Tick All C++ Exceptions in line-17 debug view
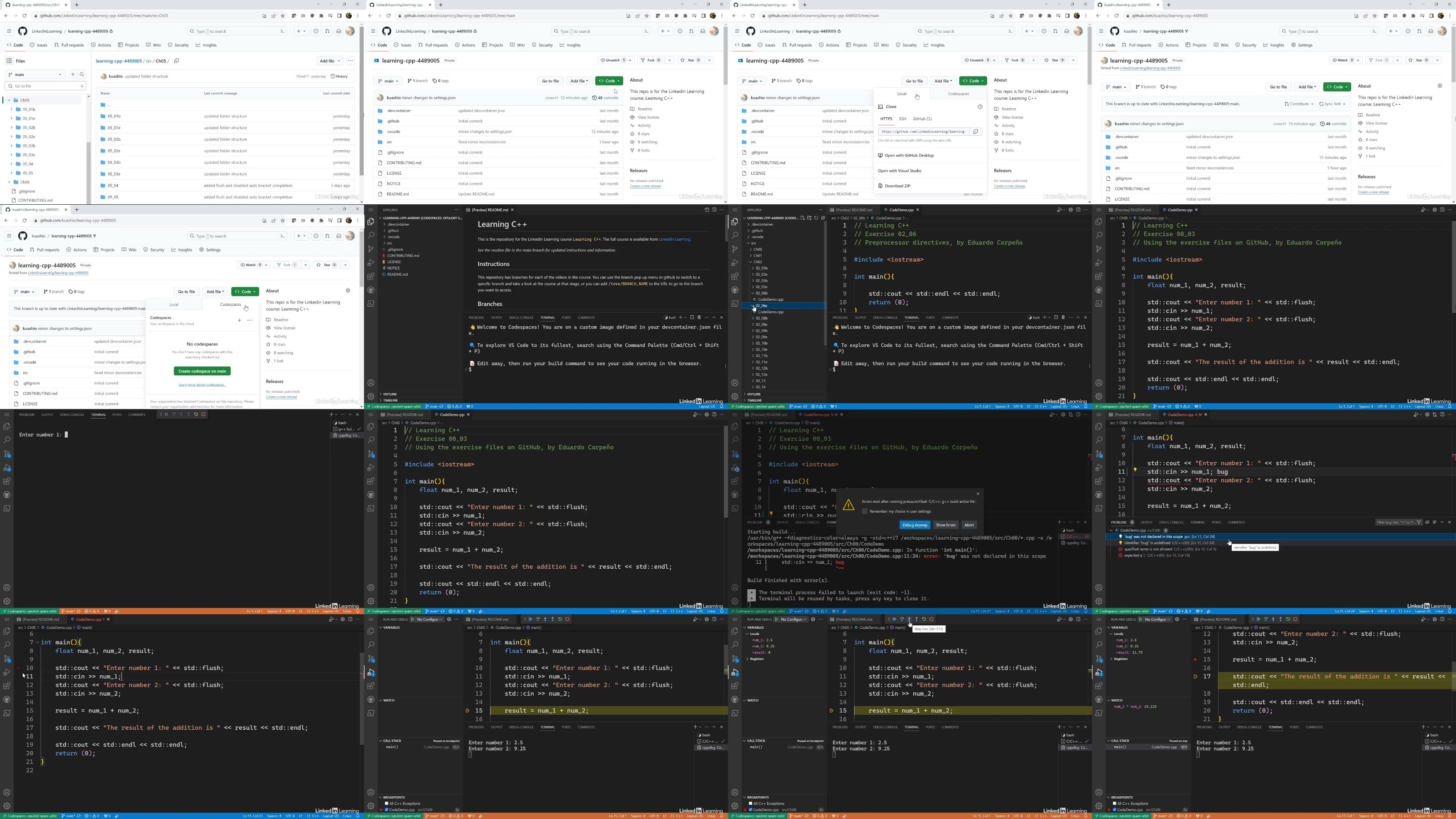The width and height of the screenshot is (1456, 819). coord(1115,803)
